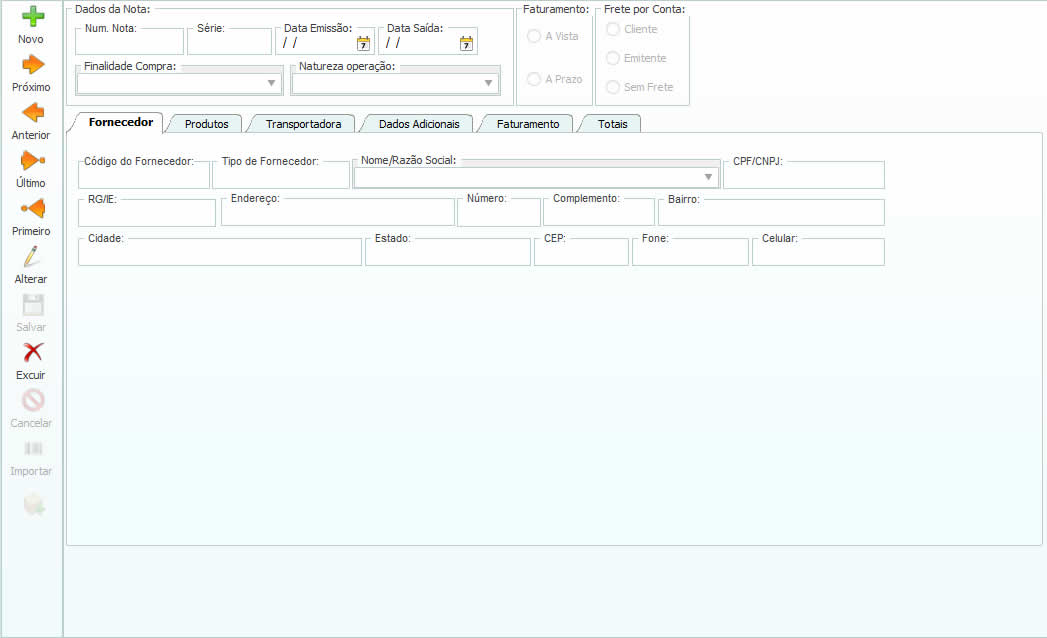This screenshot has height=638, width=1047.
Task: Expand the Finalidade Compra dropdown
Action: 271,84
